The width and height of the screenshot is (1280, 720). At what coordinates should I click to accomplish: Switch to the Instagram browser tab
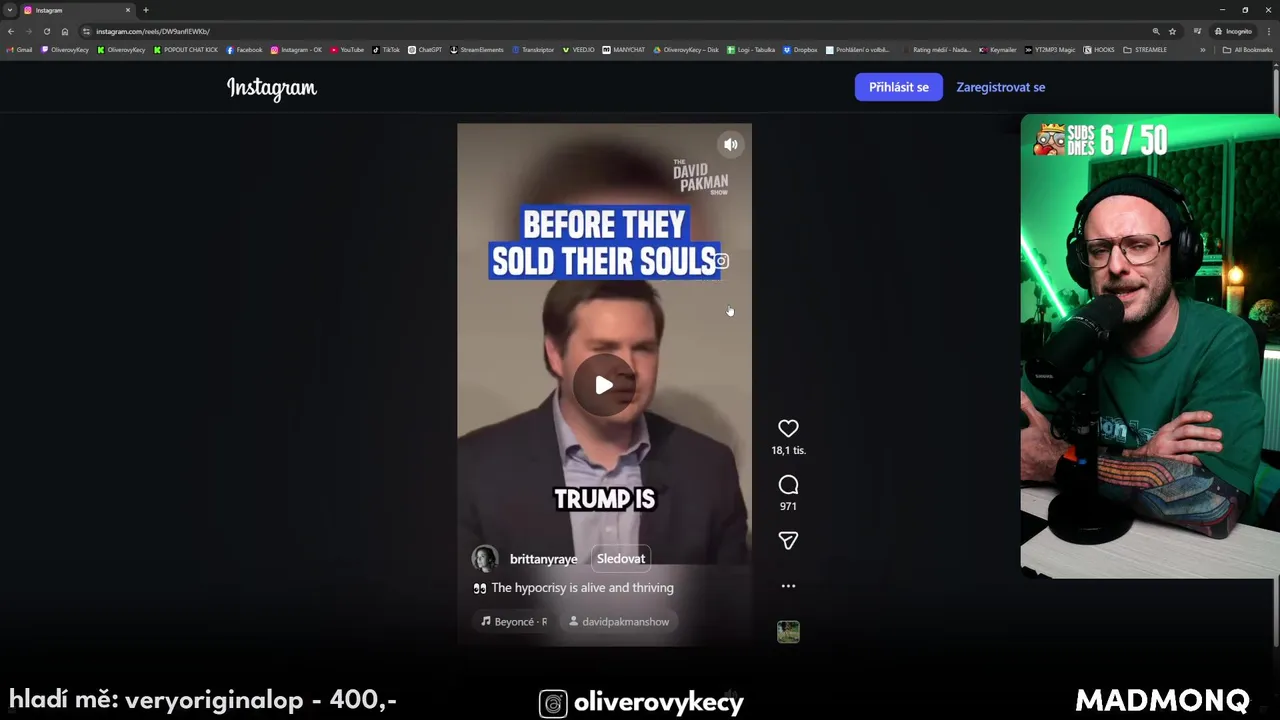point(76,10)
